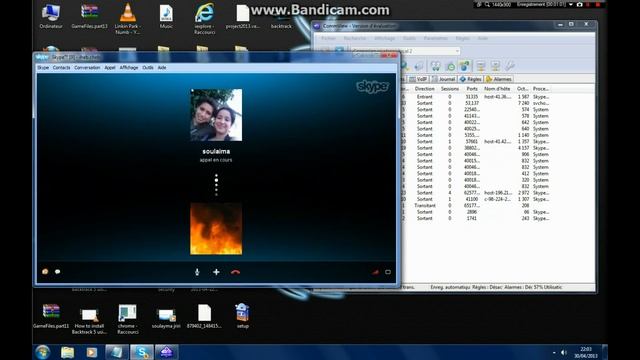This screenshot has width=640, height=360.
Task: Sort by the Nom d'hôte column header
Action: click(x=497, y=89)
